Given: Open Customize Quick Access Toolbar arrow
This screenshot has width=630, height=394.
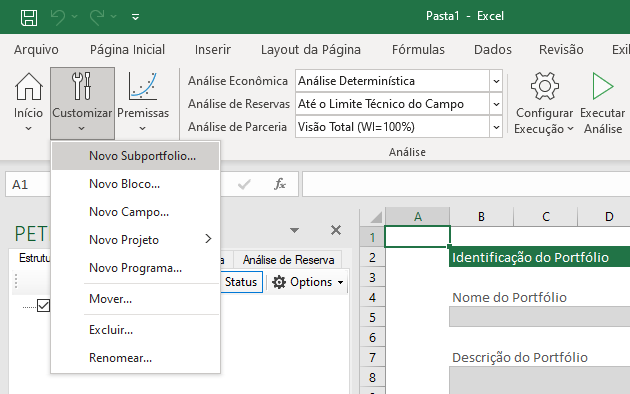Looking at the screenshot, I should coord(135,17).
